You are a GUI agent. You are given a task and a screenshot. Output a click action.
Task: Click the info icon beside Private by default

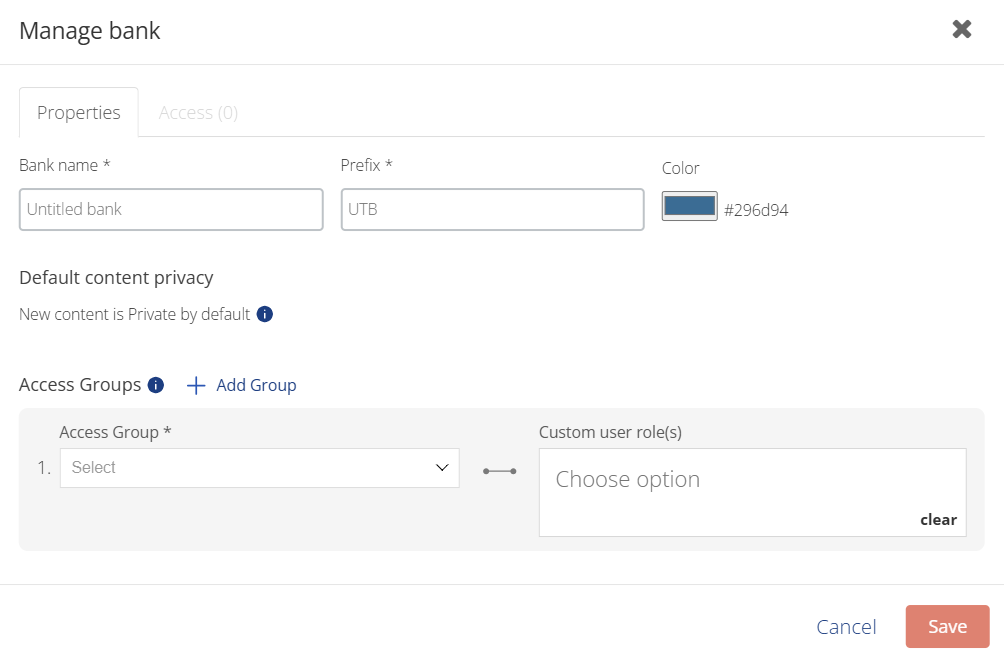pyautogui.click(x=264, y=314)
